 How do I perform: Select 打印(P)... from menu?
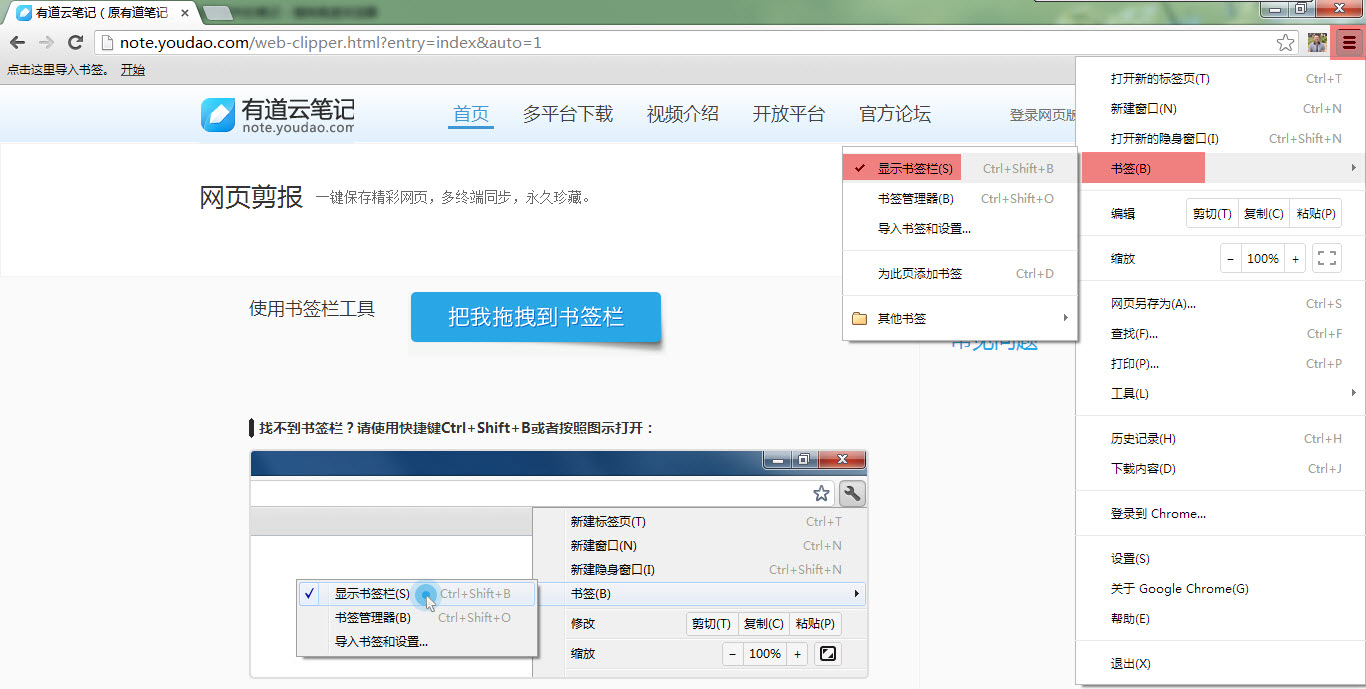pyautogui.click(x=1221, y=363)
